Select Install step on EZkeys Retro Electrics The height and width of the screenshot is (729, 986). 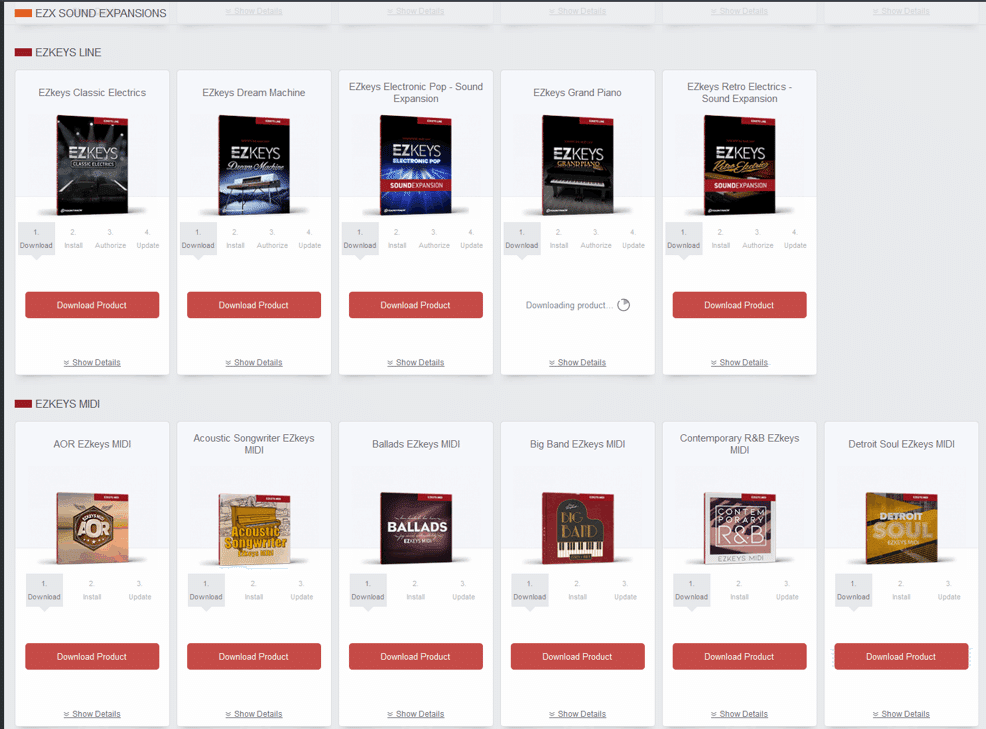click(x=721, y=239)
